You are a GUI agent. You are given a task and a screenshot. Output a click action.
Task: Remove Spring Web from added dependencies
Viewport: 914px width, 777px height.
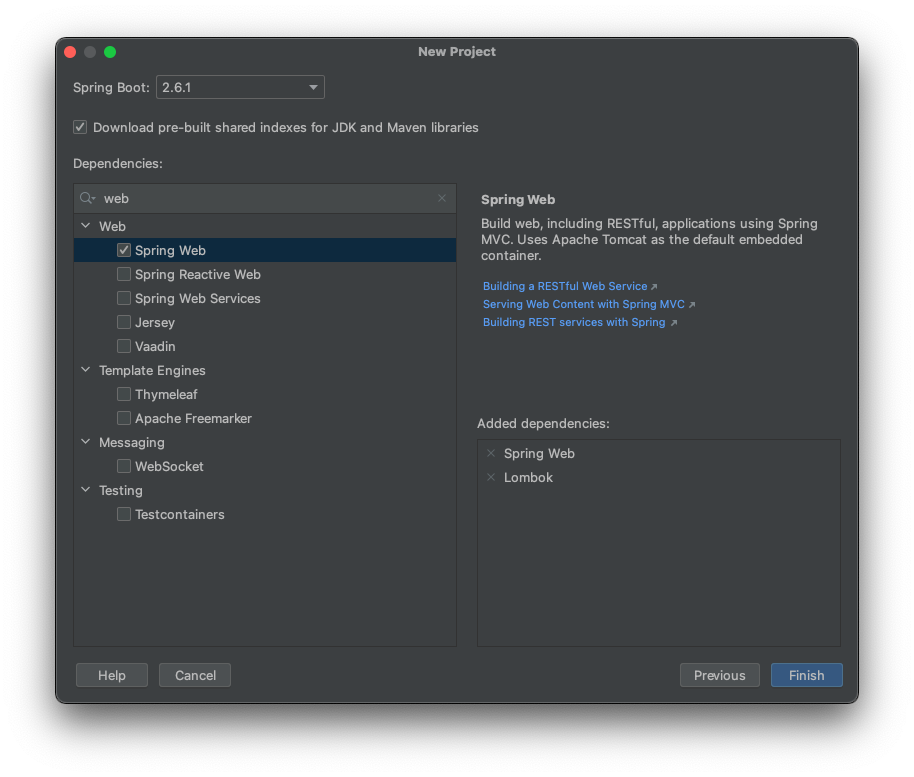491,453
